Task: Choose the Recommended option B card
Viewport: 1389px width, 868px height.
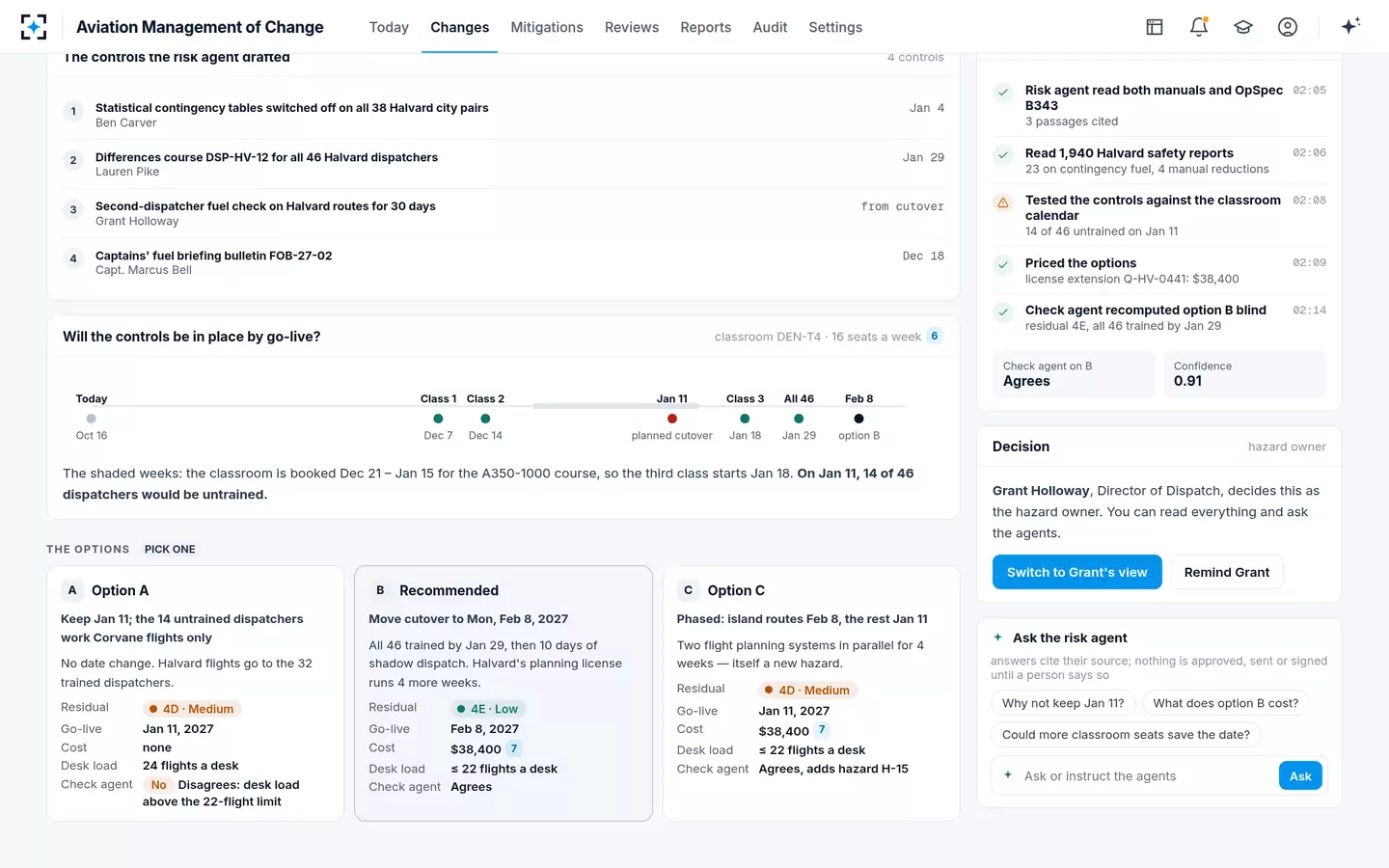Action: point(504,693)
